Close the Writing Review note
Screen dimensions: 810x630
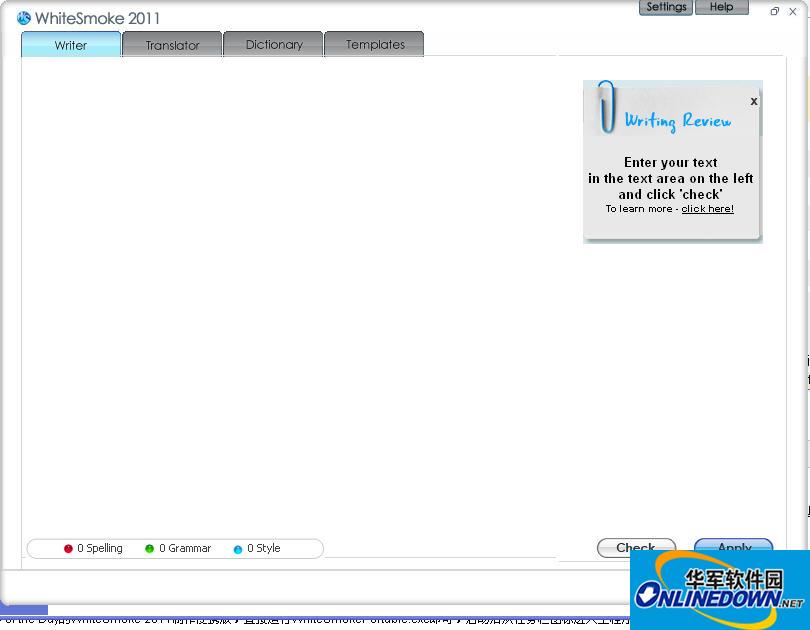pos(754,101)
